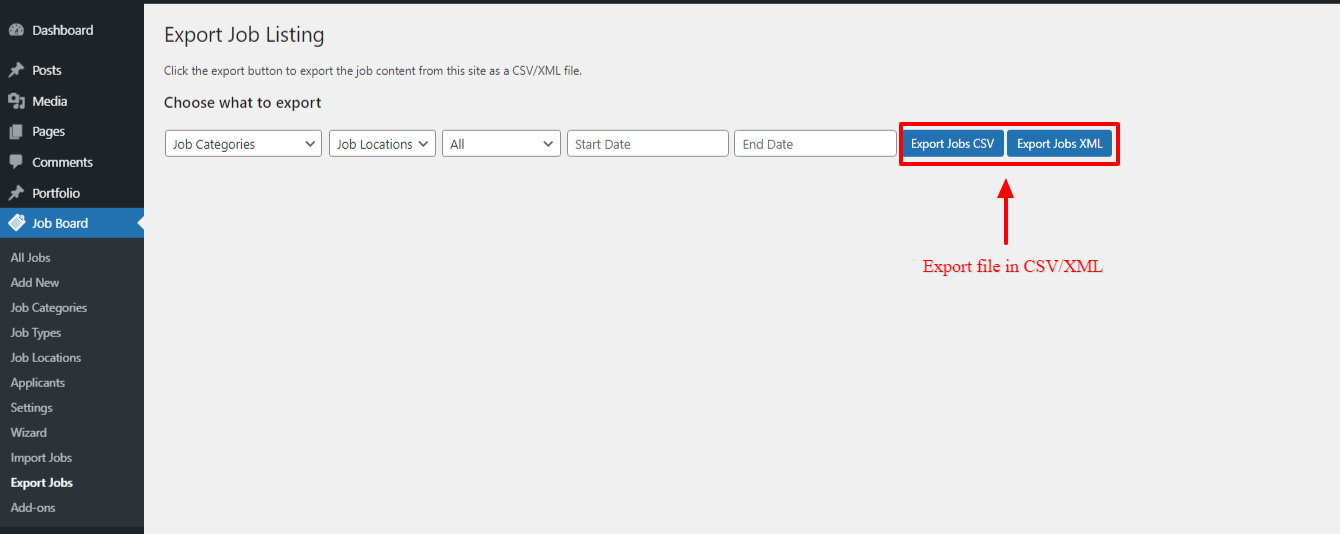Click the Export Job Listing heading
This screenshot has width=1340, height=534.
point(244,35)
